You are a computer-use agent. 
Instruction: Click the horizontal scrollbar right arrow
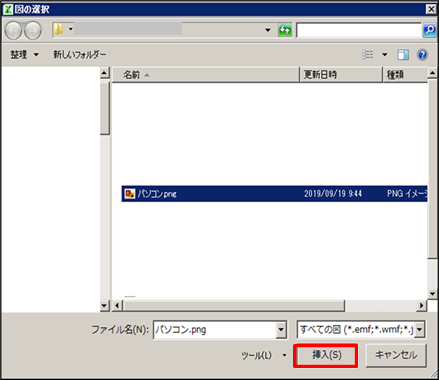[x=422, y=305]
